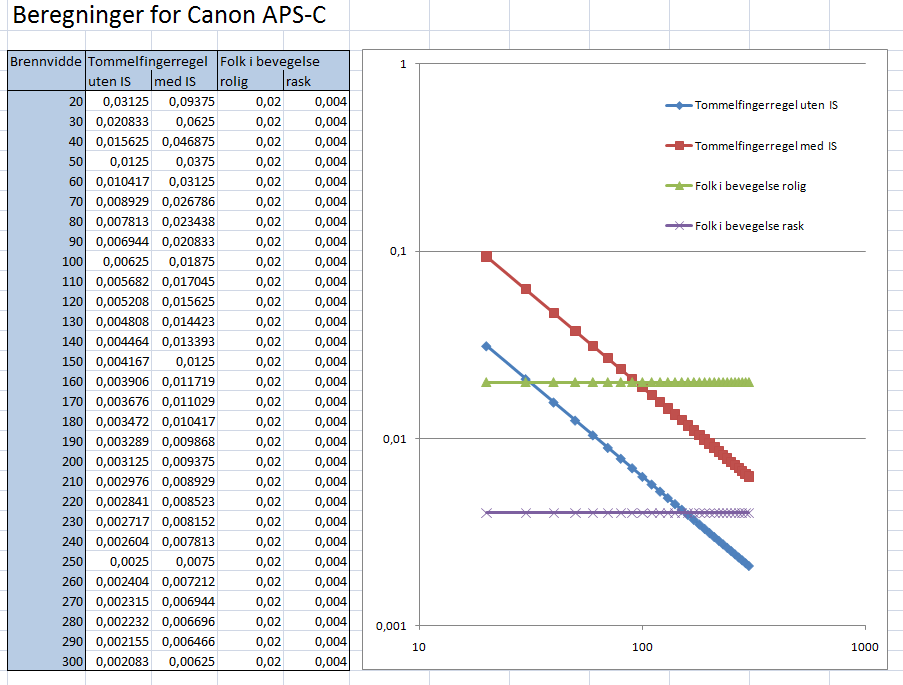
Task: Click cell 0,010417 in row 60
Action: pyautogui.click(x=119, y=181)
